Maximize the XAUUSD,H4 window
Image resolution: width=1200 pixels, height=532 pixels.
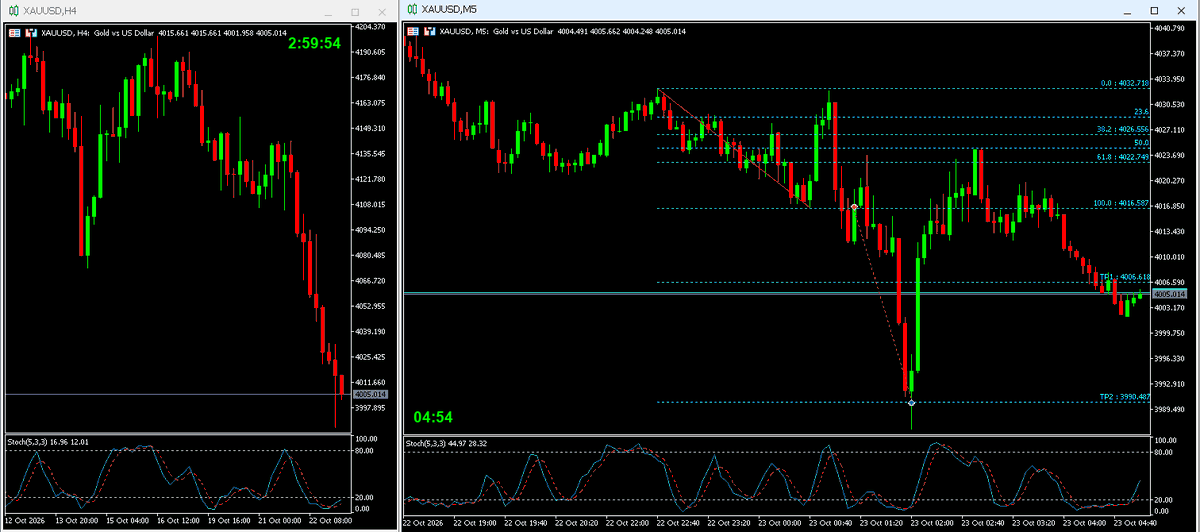[355, 11]
